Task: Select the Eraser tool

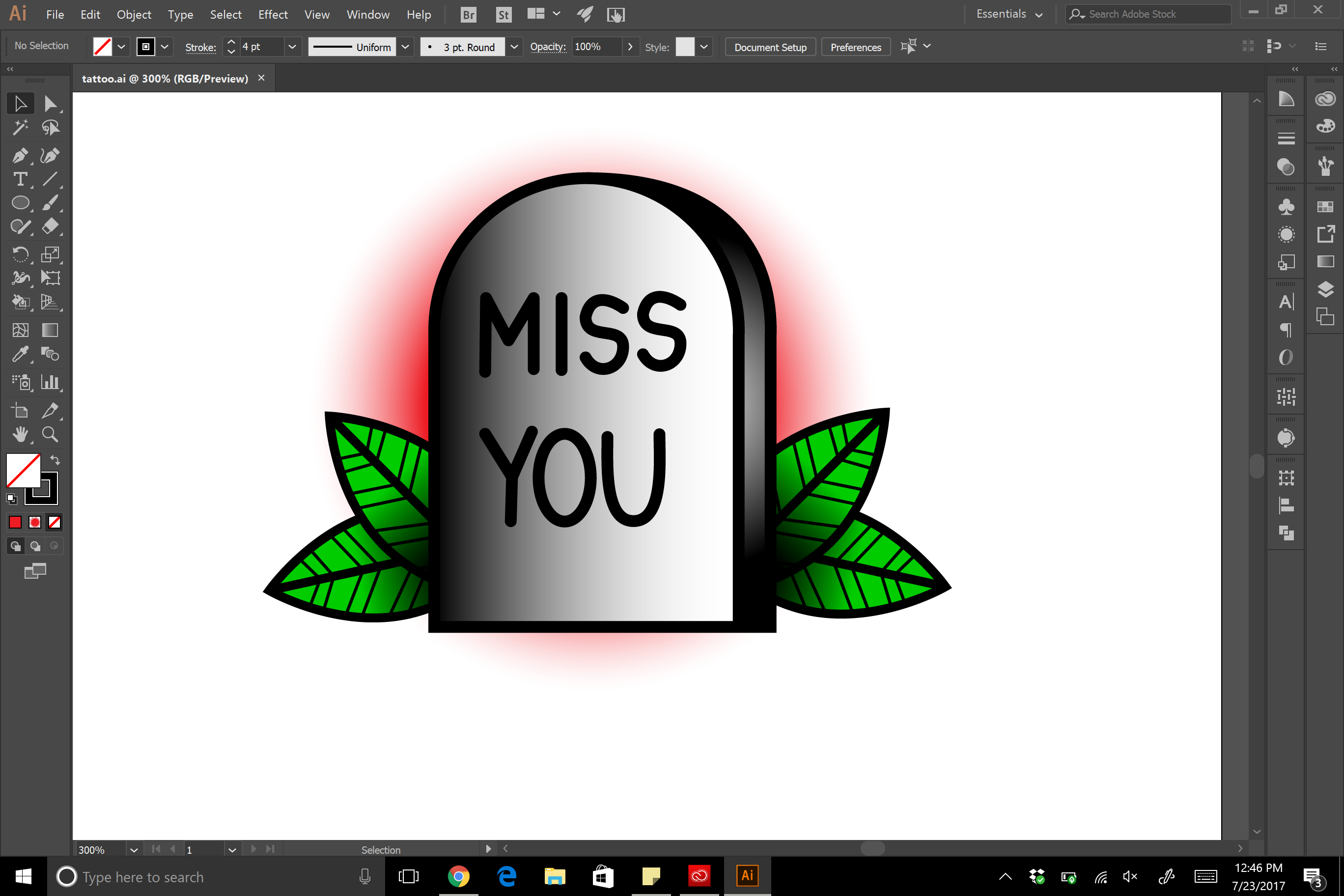Action: pyautogui.click(x=50, y=227)
